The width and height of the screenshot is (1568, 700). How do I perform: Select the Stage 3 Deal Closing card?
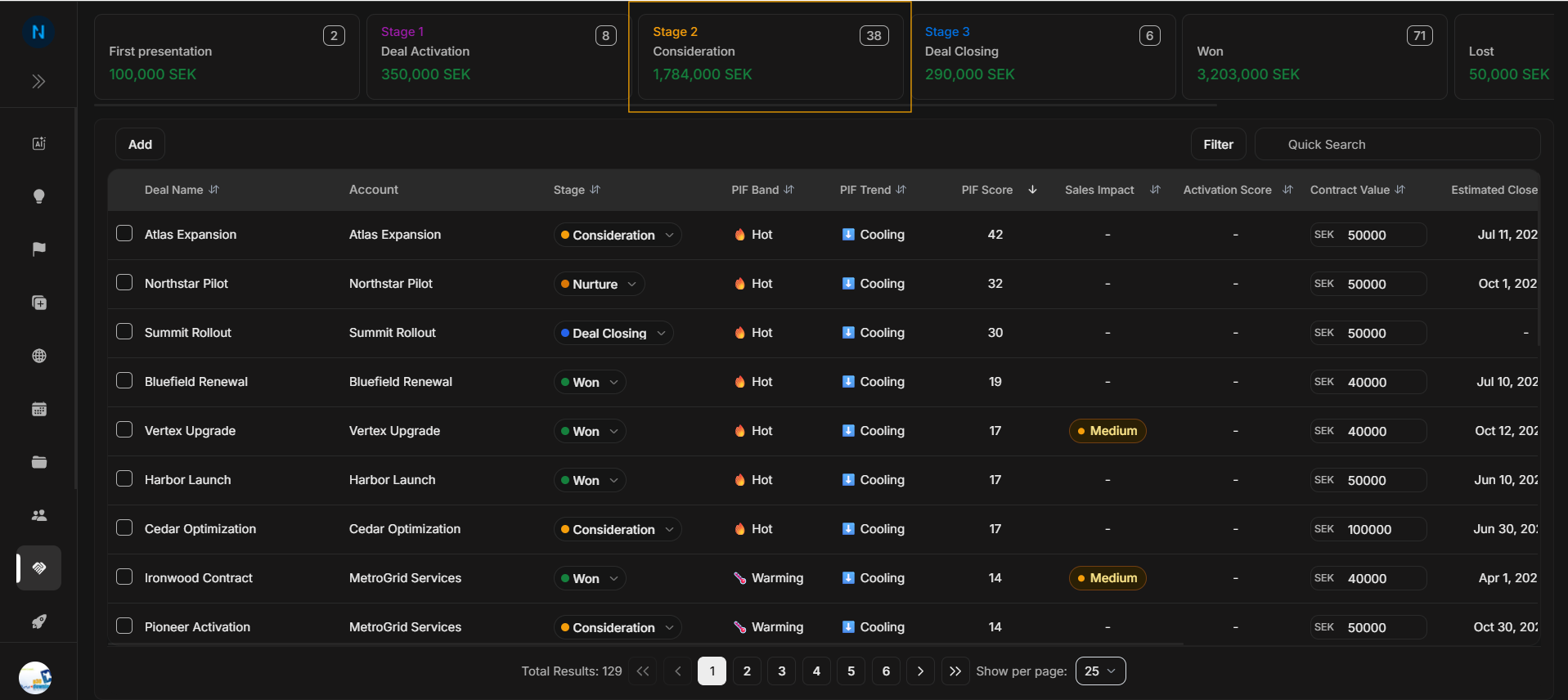pyautogui.click(x=1043, y=57)
